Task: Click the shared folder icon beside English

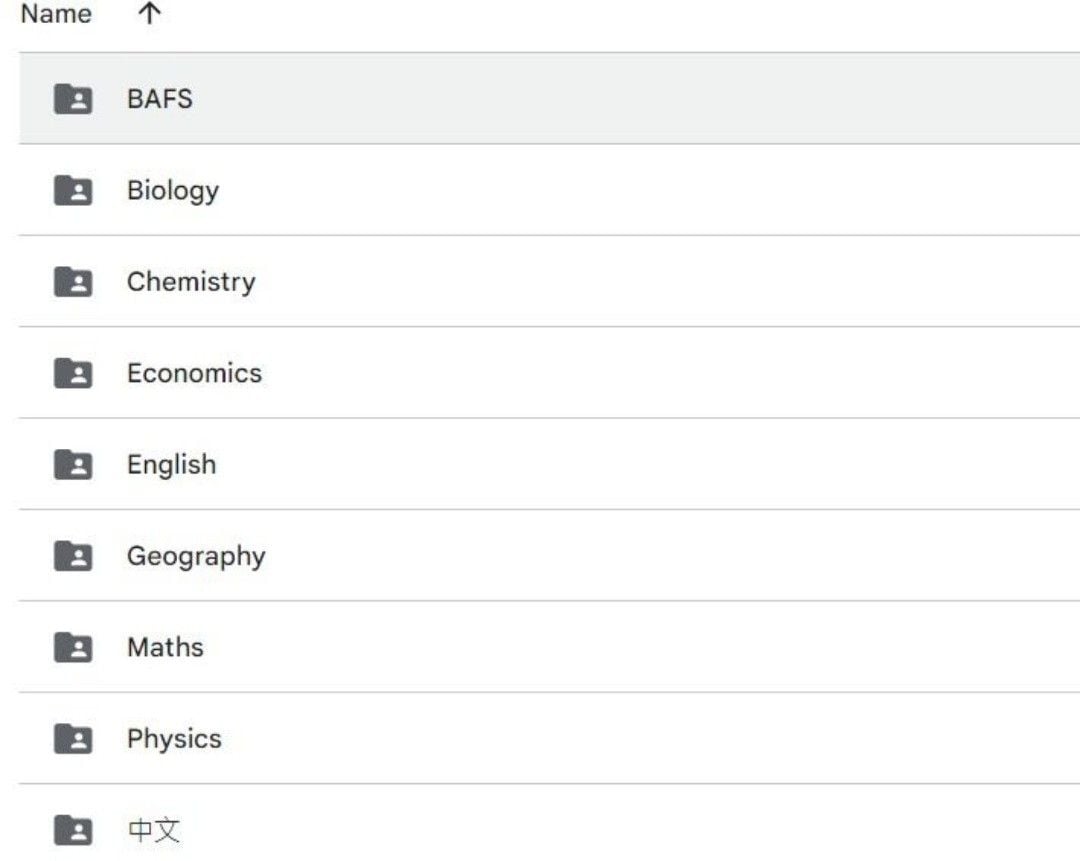Action: pyautogui.click(x=73, y=464)
